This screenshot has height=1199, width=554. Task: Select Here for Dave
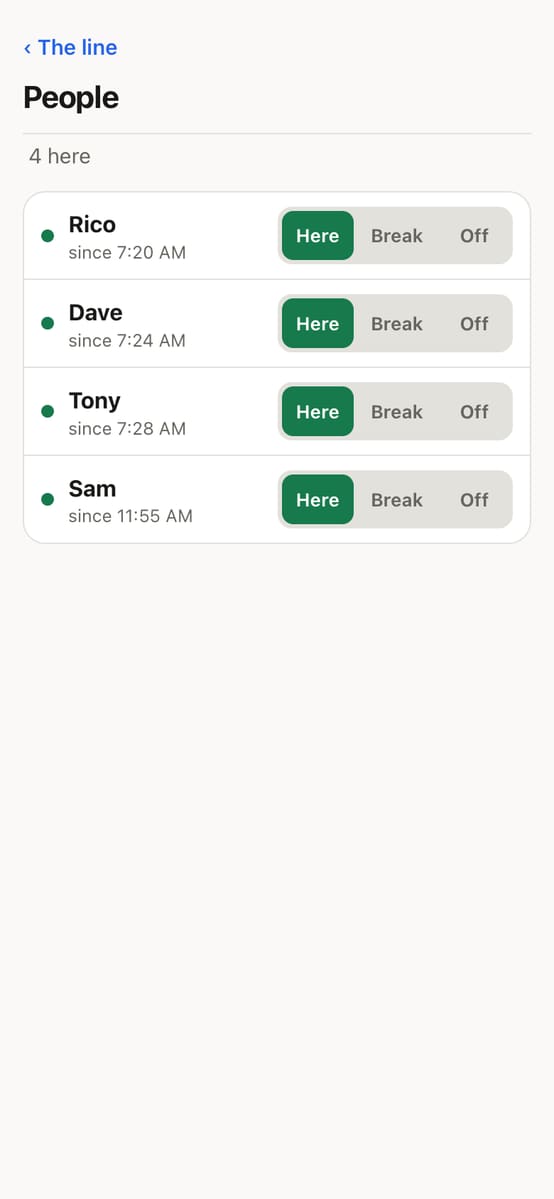click(318, 323)
